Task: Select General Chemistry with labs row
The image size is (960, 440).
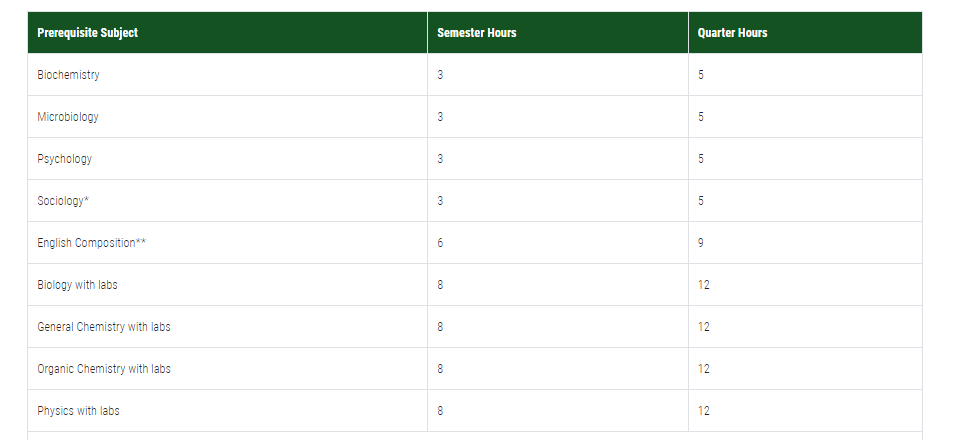Action: [x=474, y=327]
